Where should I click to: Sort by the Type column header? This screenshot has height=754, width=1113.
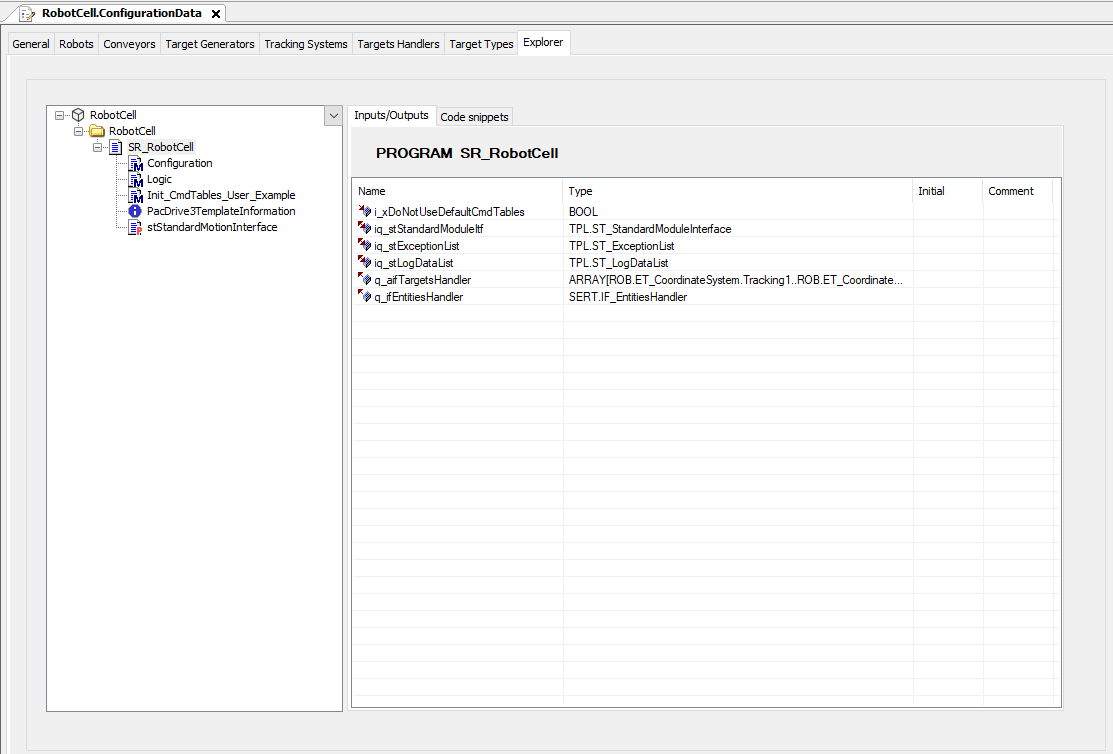[738, 191]
